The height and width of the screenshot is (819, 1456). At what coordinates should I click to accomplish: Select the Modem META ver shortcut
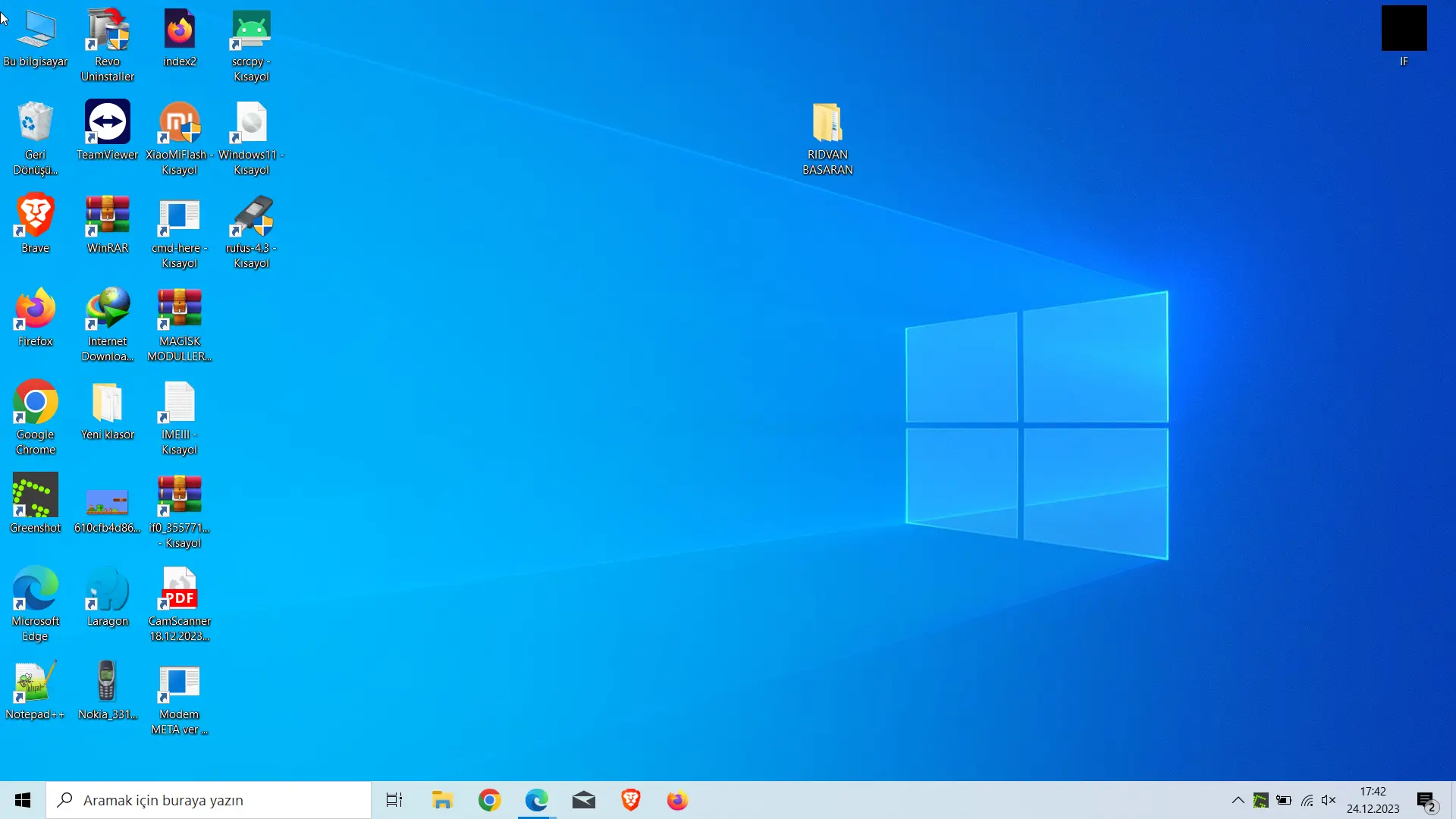(x=180, y=698)
